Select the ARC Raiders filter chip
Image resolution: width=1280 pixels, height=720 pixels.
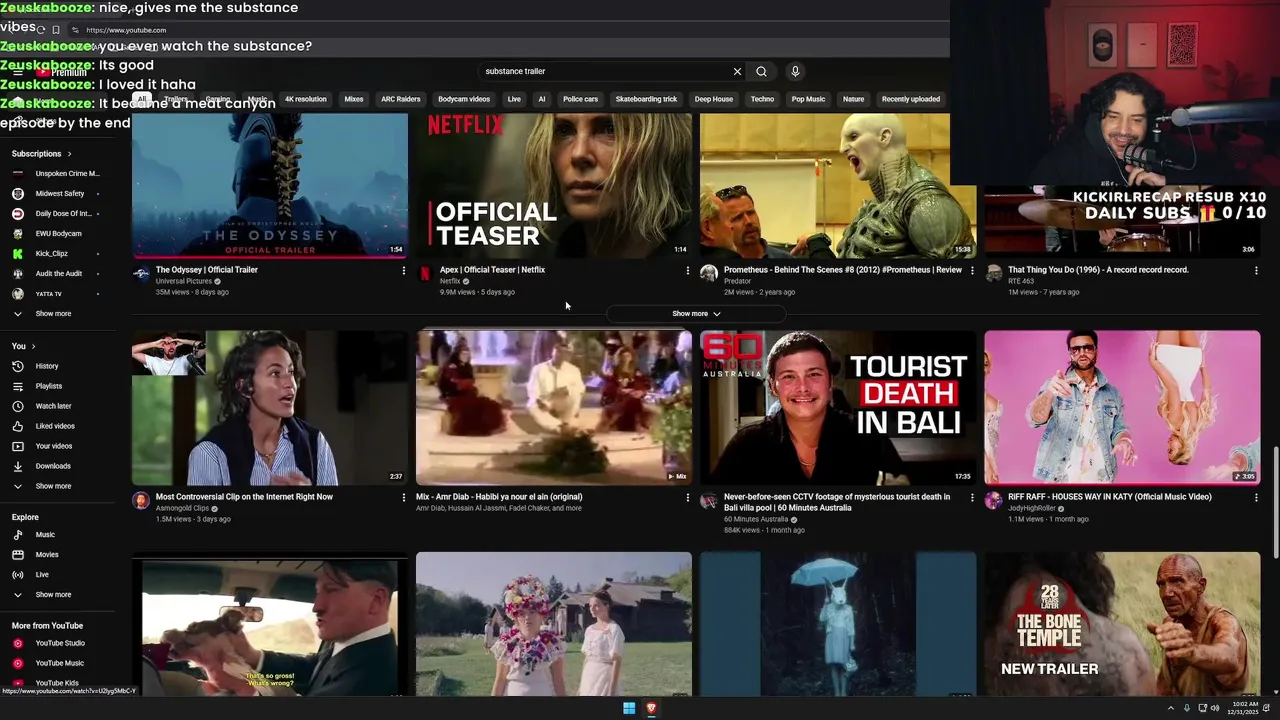click(401, 99)
